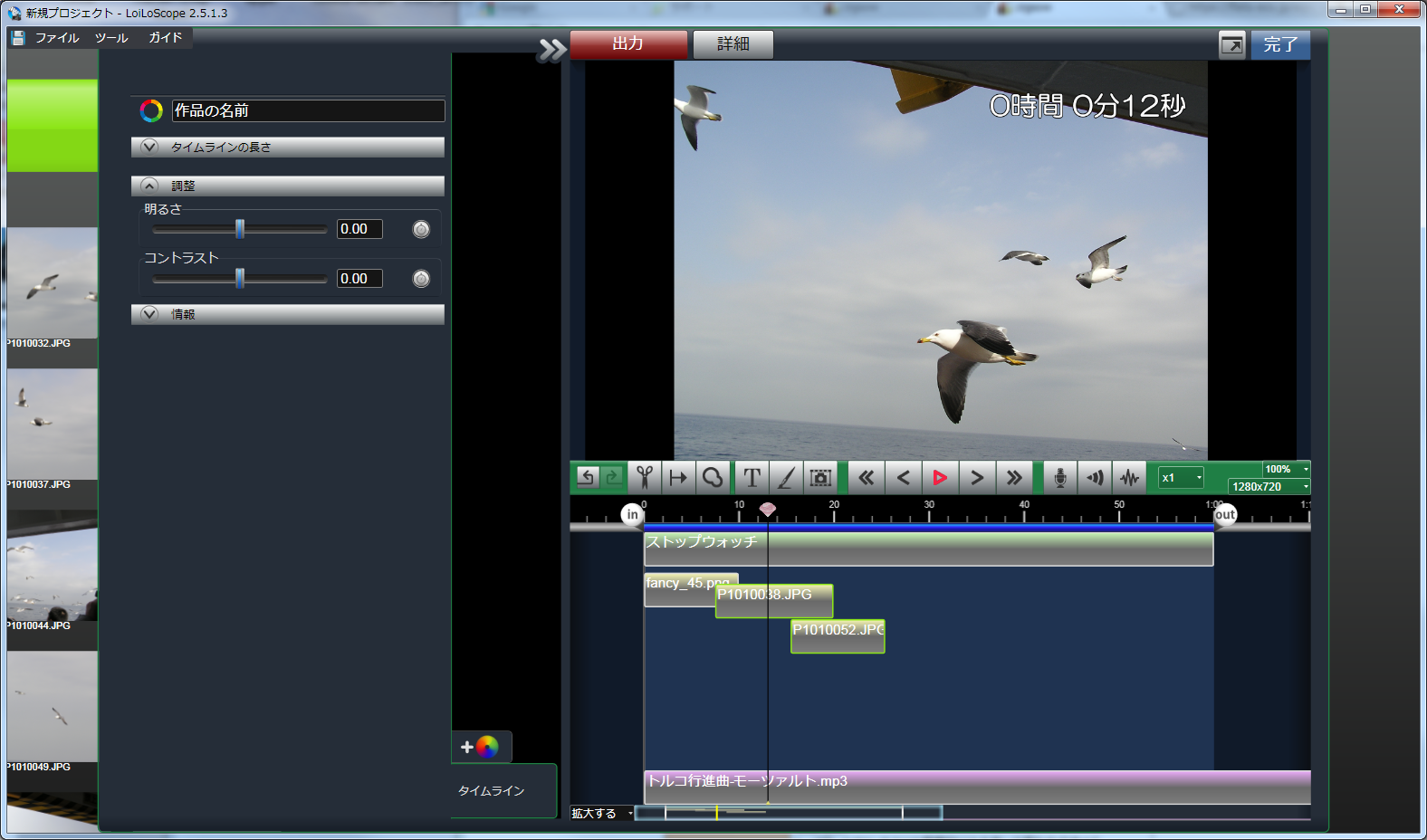Switch to the 詳細 tab
The width and height of the screenshot is (1427, 840).
[x=733, y=44]
